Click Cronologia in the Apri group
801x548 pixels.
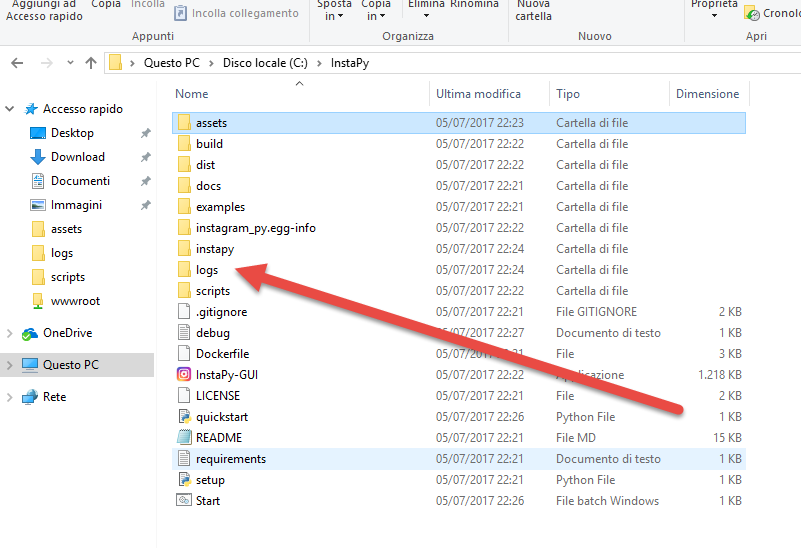click(773, 13)
